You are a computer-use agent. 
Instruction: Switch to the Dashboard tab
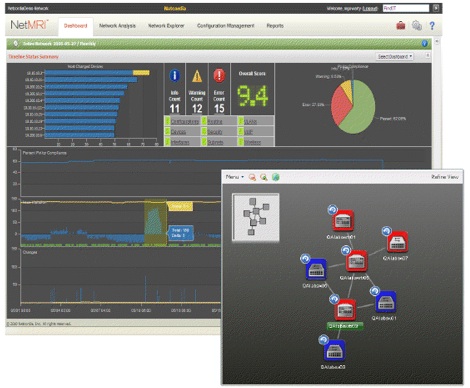coord(76,26)
